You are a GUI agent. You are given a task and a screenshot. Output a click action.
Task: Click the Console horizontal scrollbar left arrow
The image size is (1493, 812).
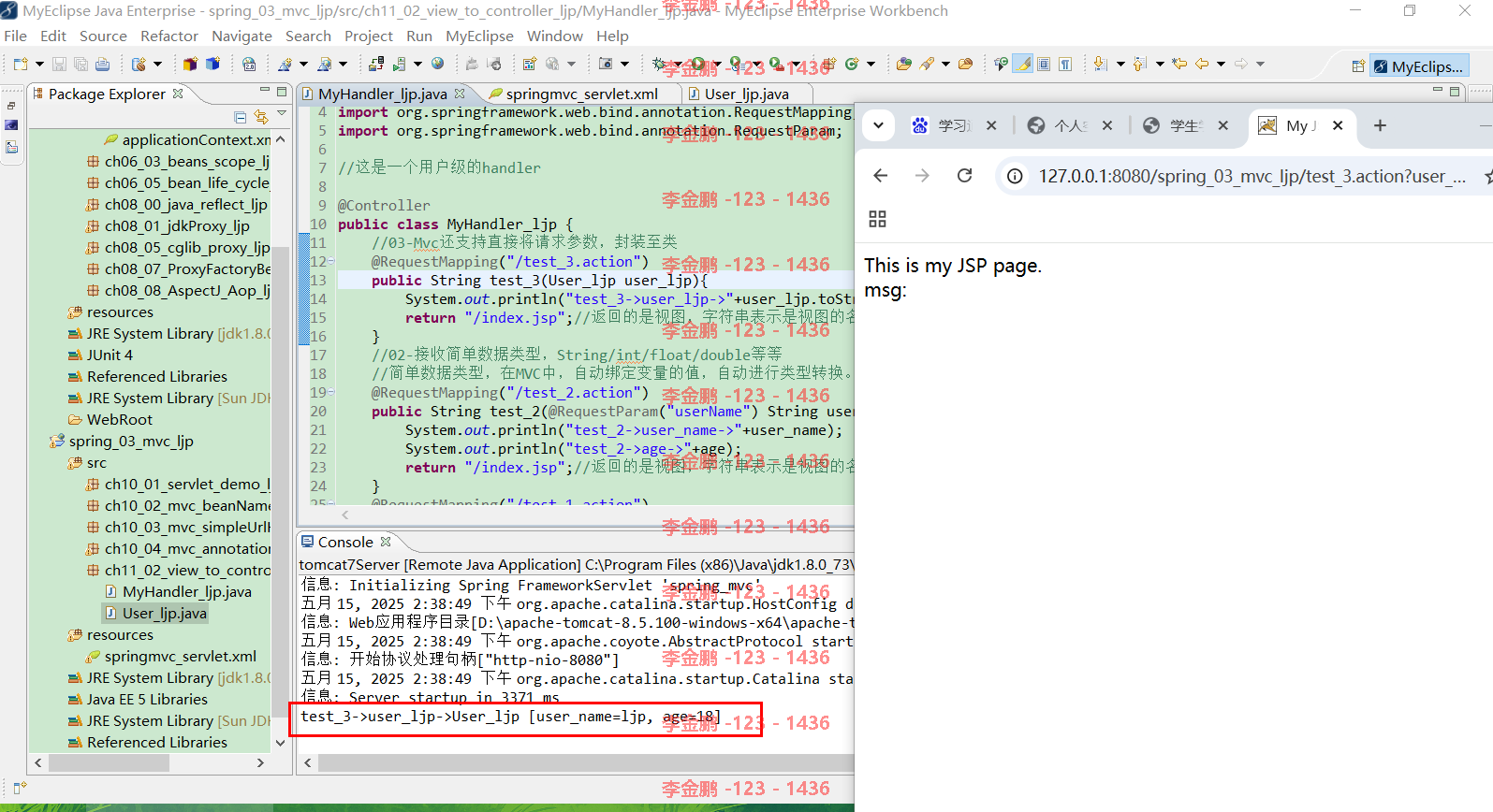[x=308, y=763]
